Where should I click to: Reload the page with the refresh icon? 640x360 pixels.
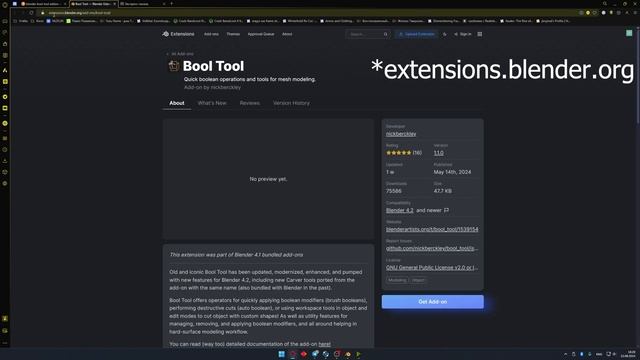click(x=31, y=13)
